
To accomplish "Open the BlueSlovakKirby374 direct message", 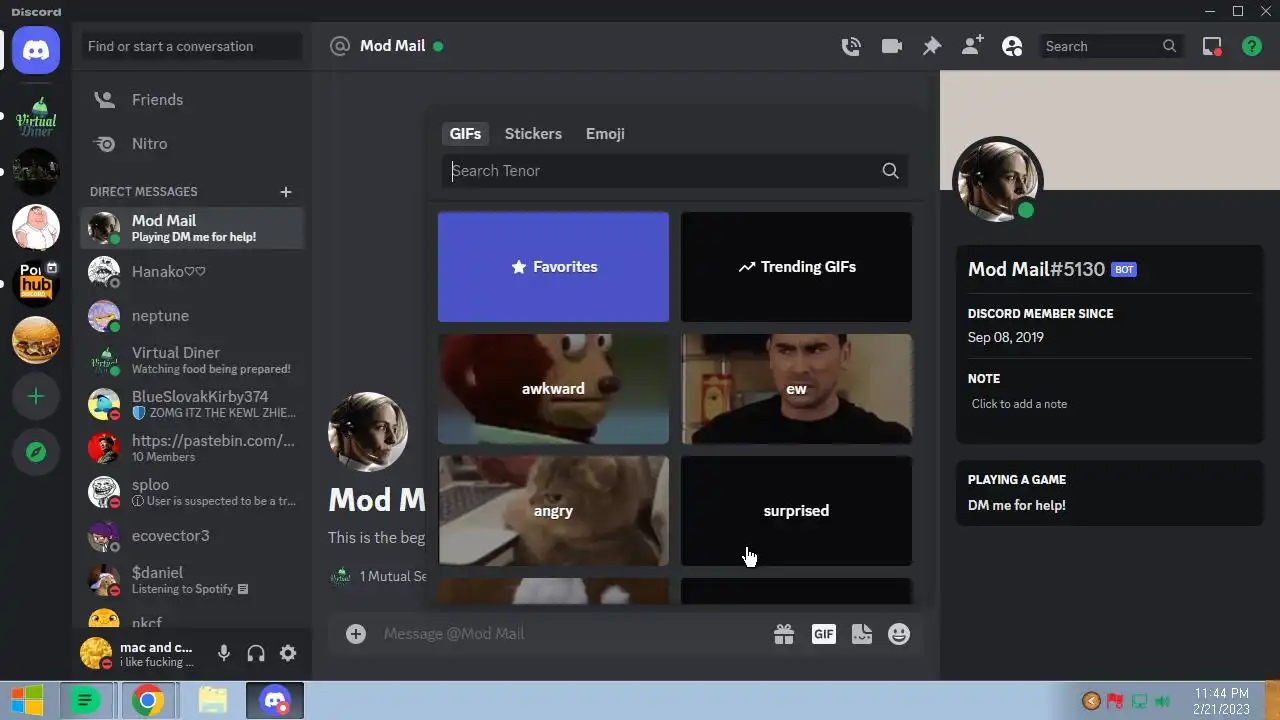I will pos(192,404).
